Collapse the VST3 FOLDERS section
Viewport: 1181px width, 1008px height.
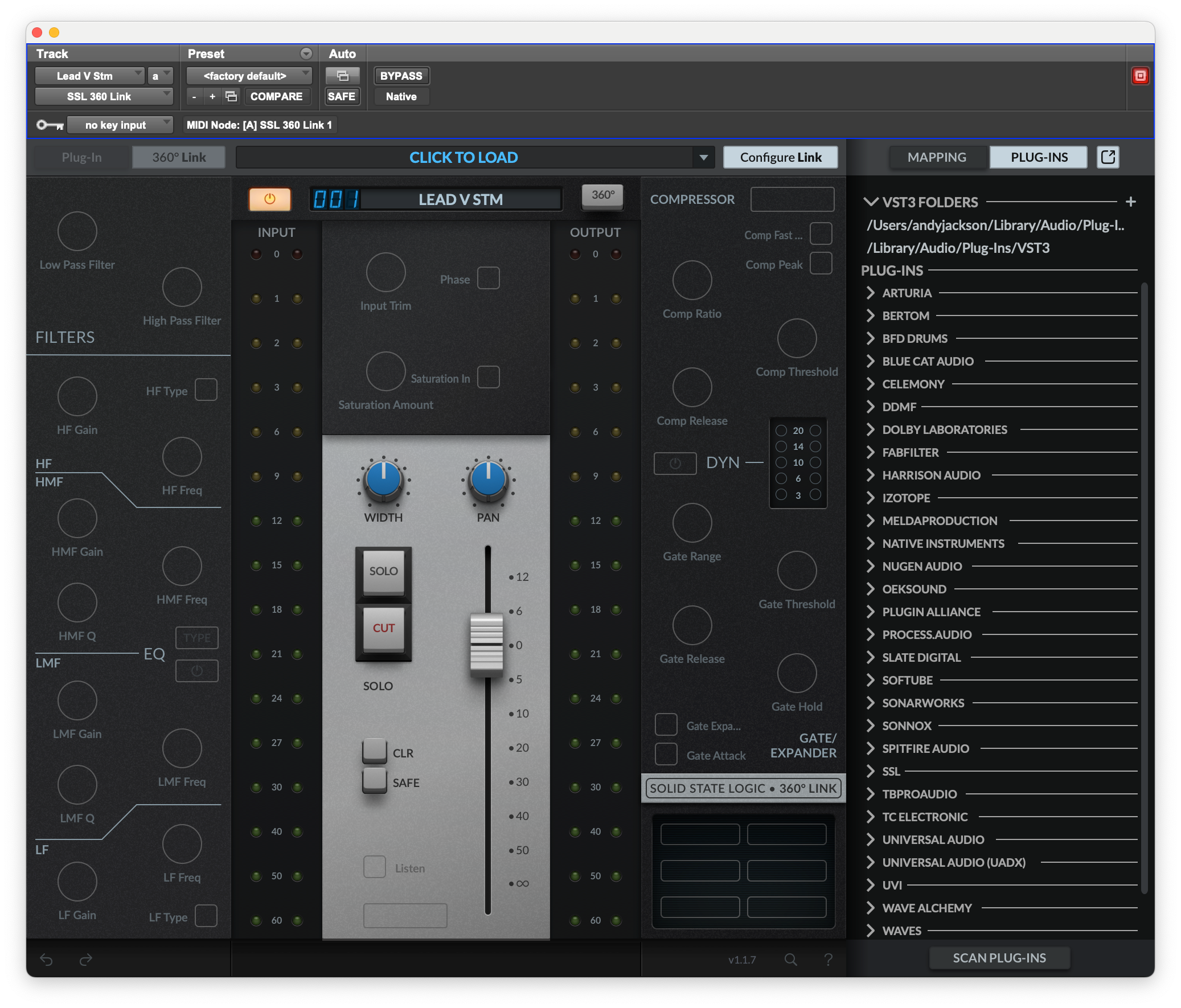tap(870, 202)
